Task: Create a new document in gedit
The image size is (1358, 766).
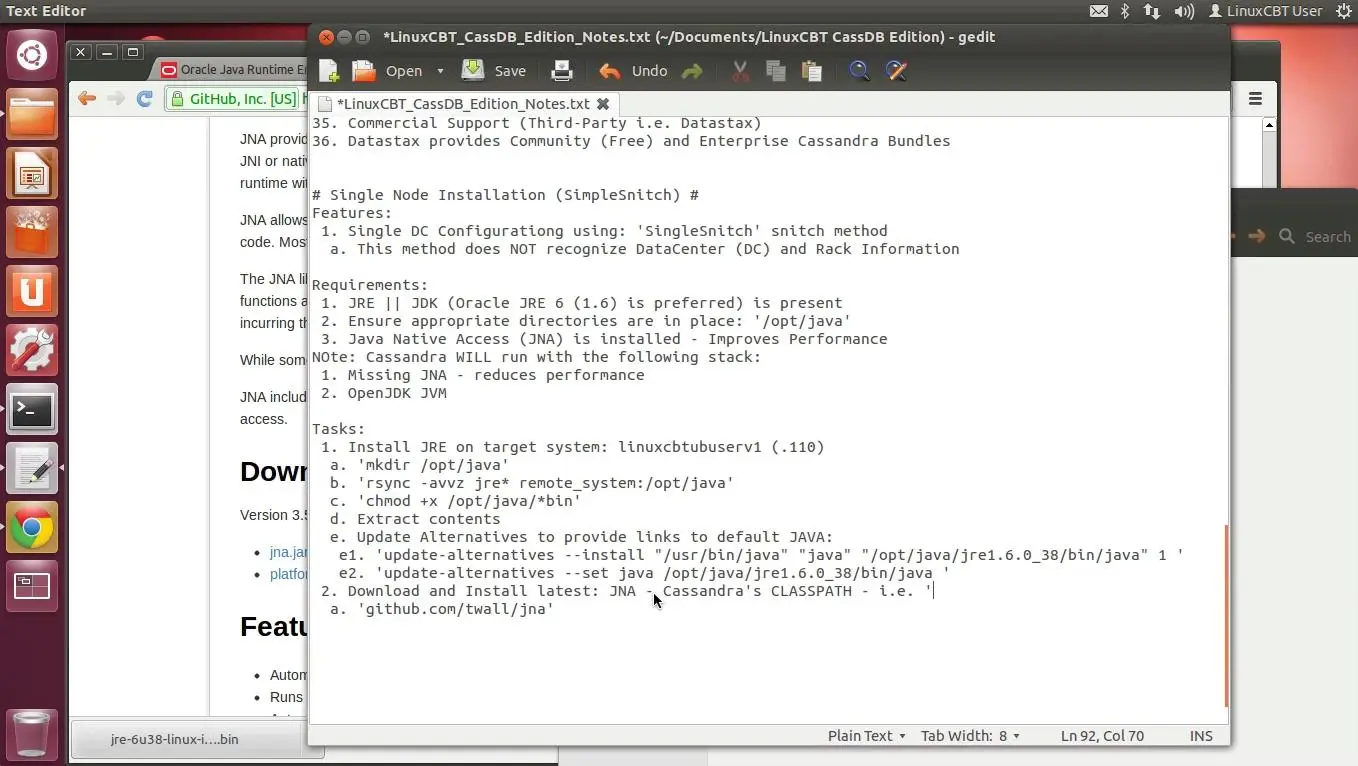Action: [x=329, y=71]
